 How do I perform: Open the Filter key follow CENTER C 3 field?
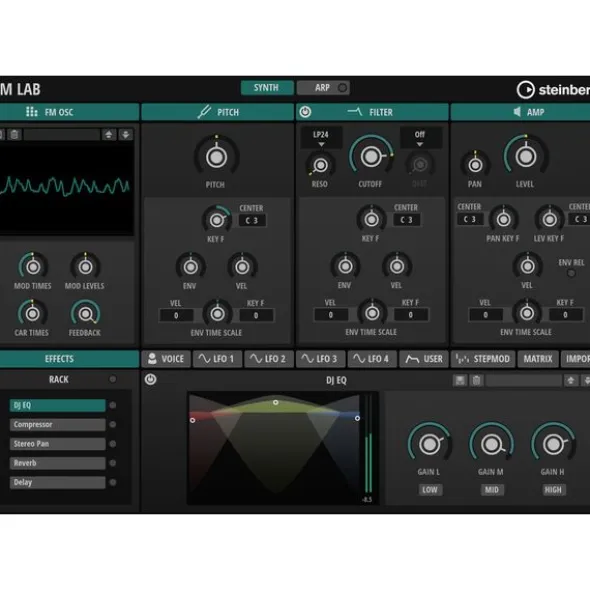click(x=406, y=220)
